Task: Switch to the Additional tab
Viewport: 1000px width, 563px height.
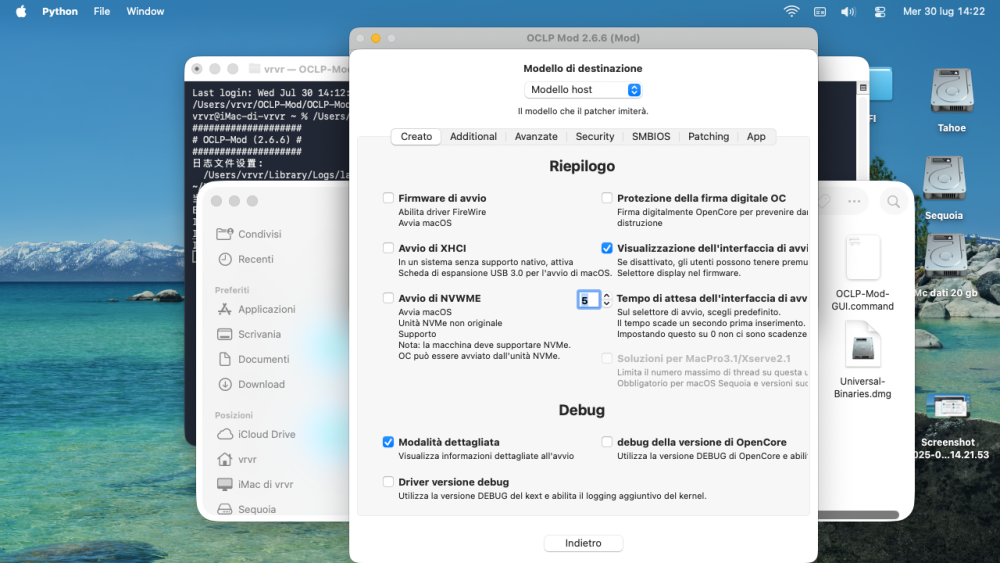Action: [473, 136]
